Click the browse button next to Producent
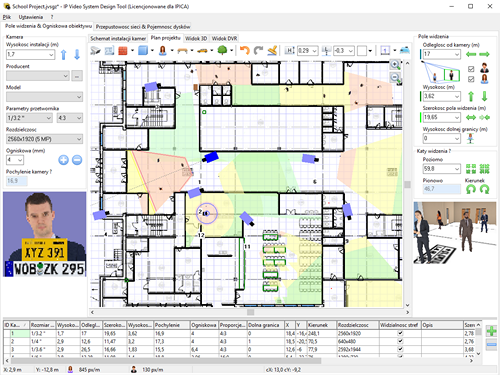Image resolution: width=500 pixels, height=375 pixels. pos(77,76)
